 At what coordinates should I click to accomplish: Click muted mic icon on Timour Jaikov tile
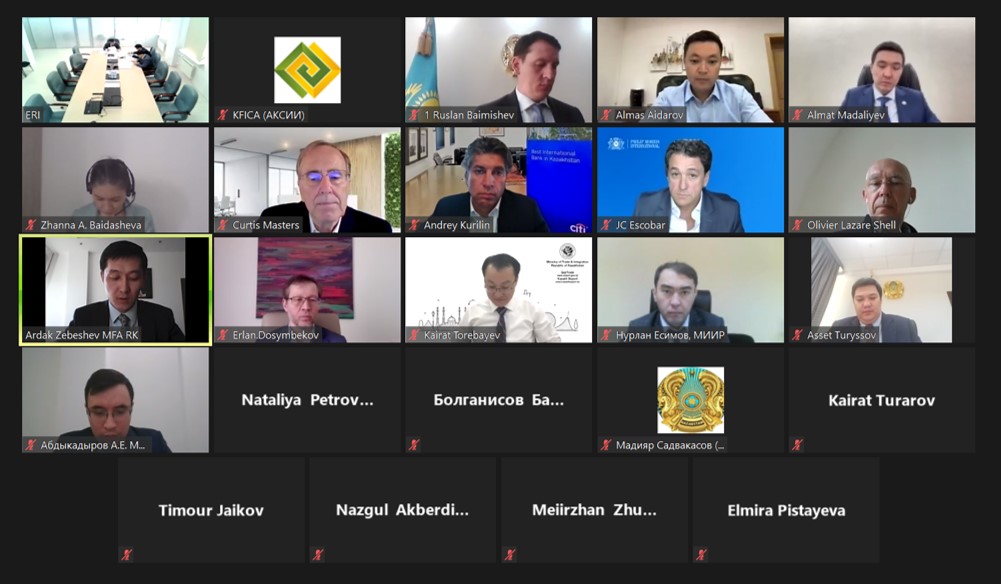click(x=127, y=555)
